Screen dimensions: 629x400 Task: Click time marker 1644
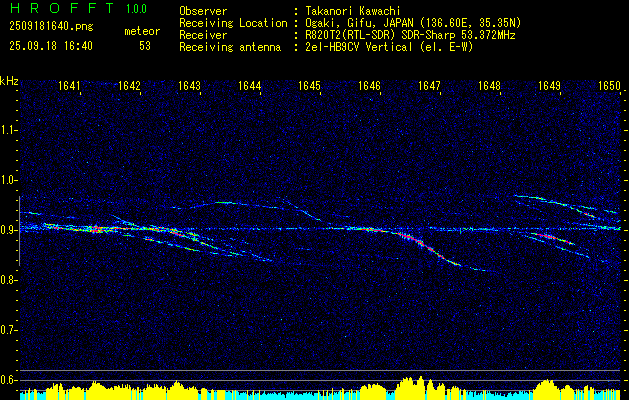(x=250, y=85)
